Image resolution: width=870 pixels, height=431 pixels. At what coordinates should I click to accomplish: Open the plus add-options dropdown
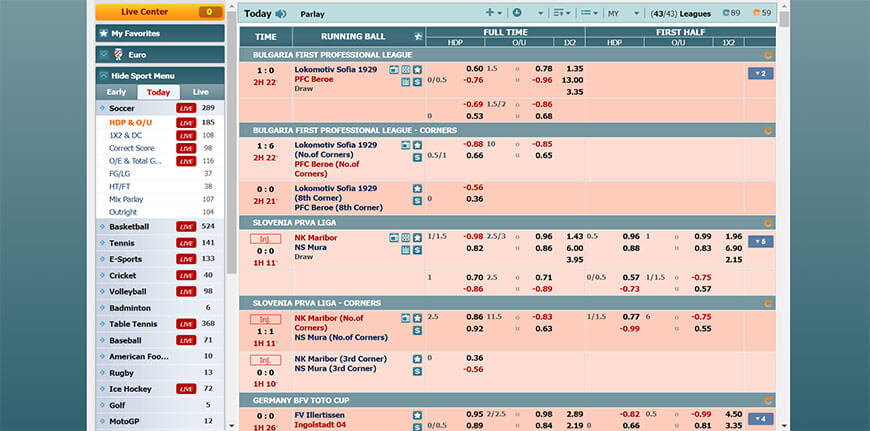coord(493,13)
